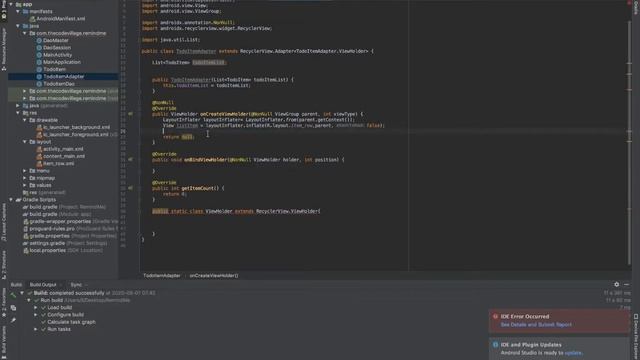Open item_row.xml layout

59,163
